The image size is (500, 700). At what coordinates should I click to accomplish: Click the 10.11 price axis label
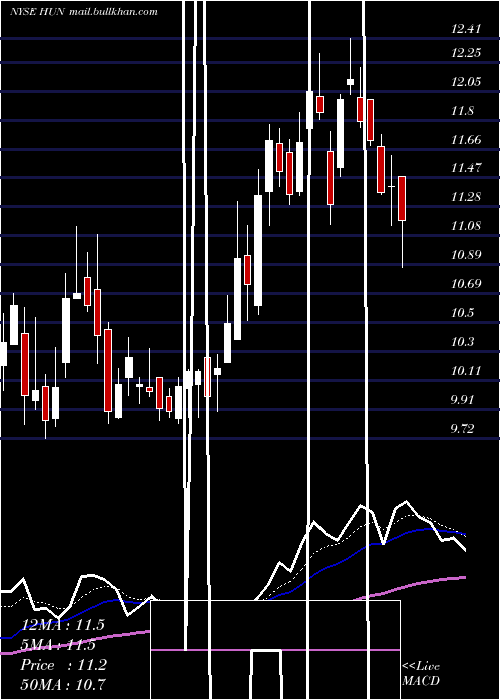(466, 371)
